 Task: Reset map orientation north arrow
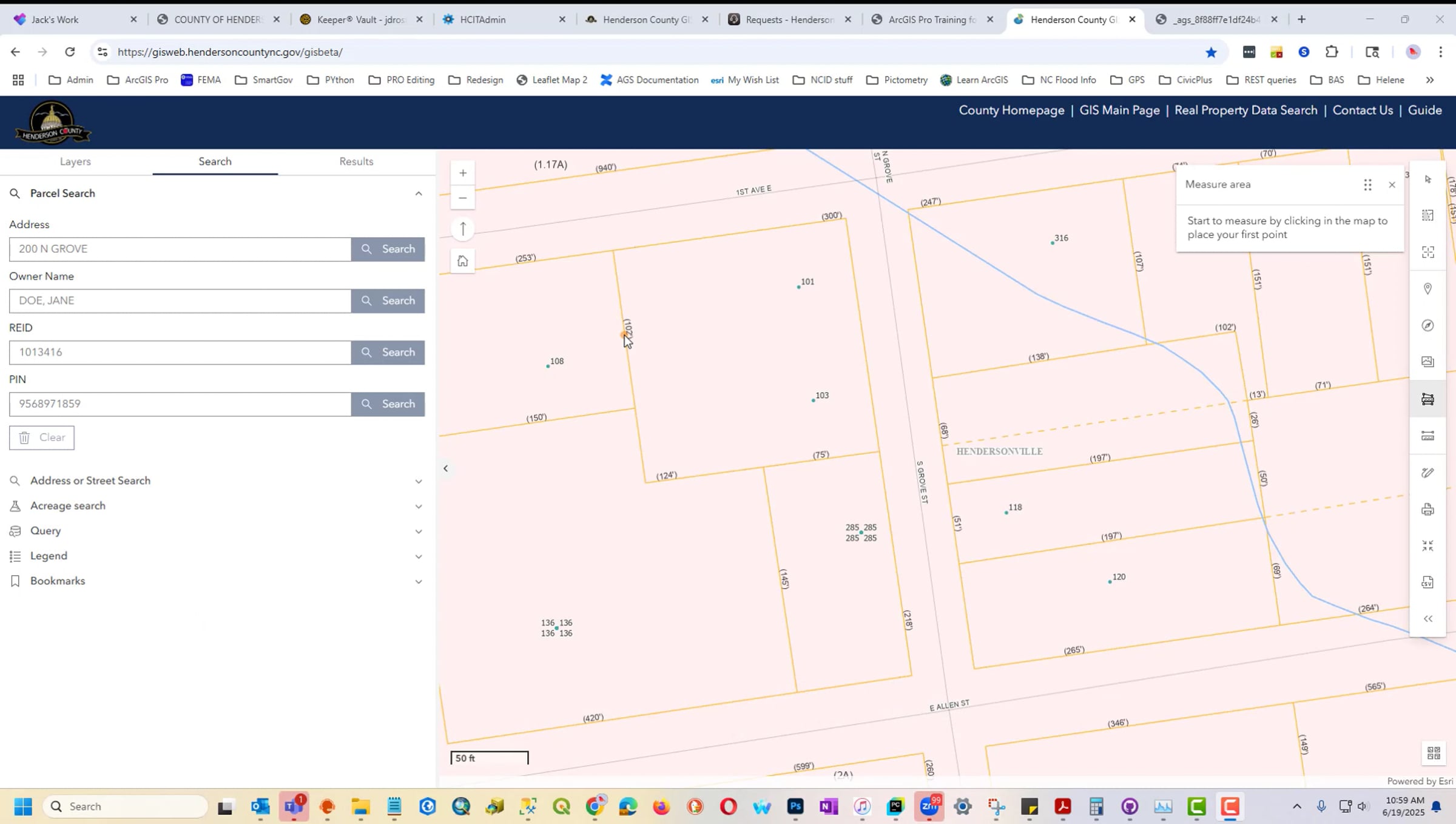[x=463, y=229]
